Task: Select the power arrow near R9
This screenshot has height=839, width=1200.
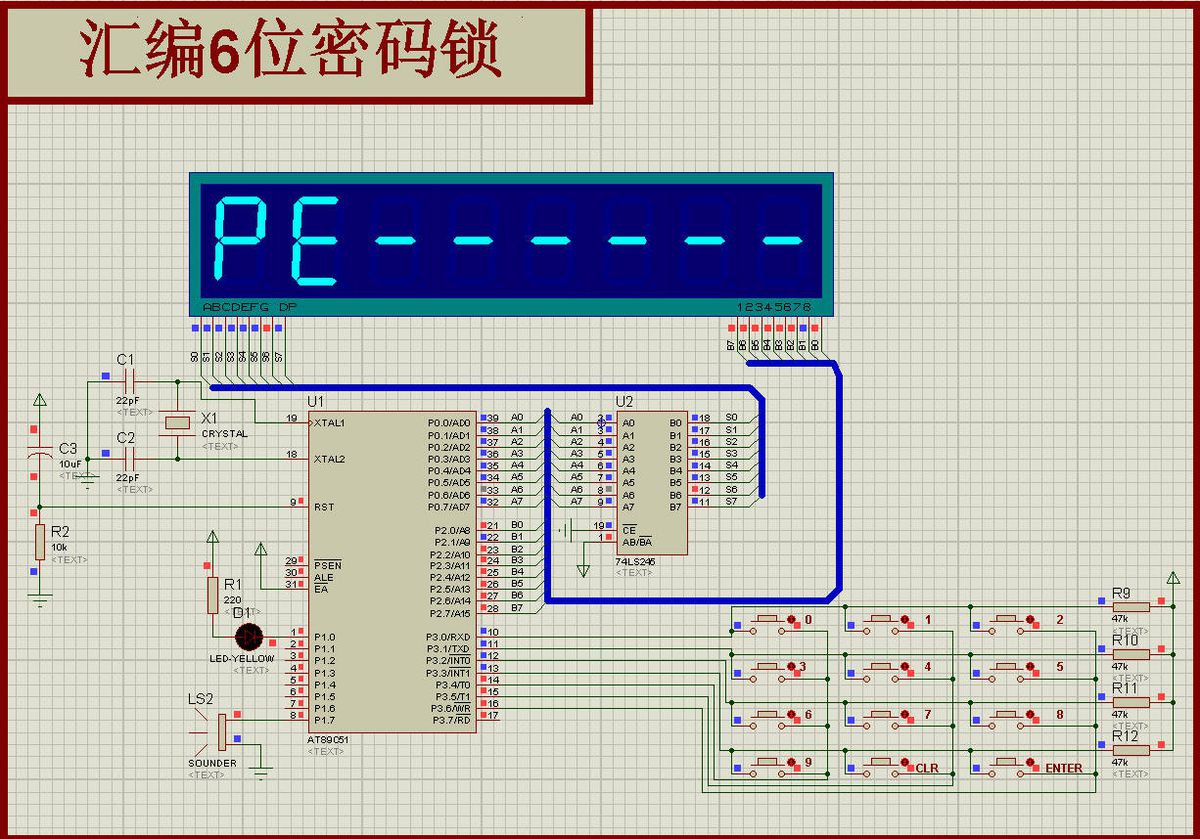Action: pyautogui.click(x=1173, y=580)
